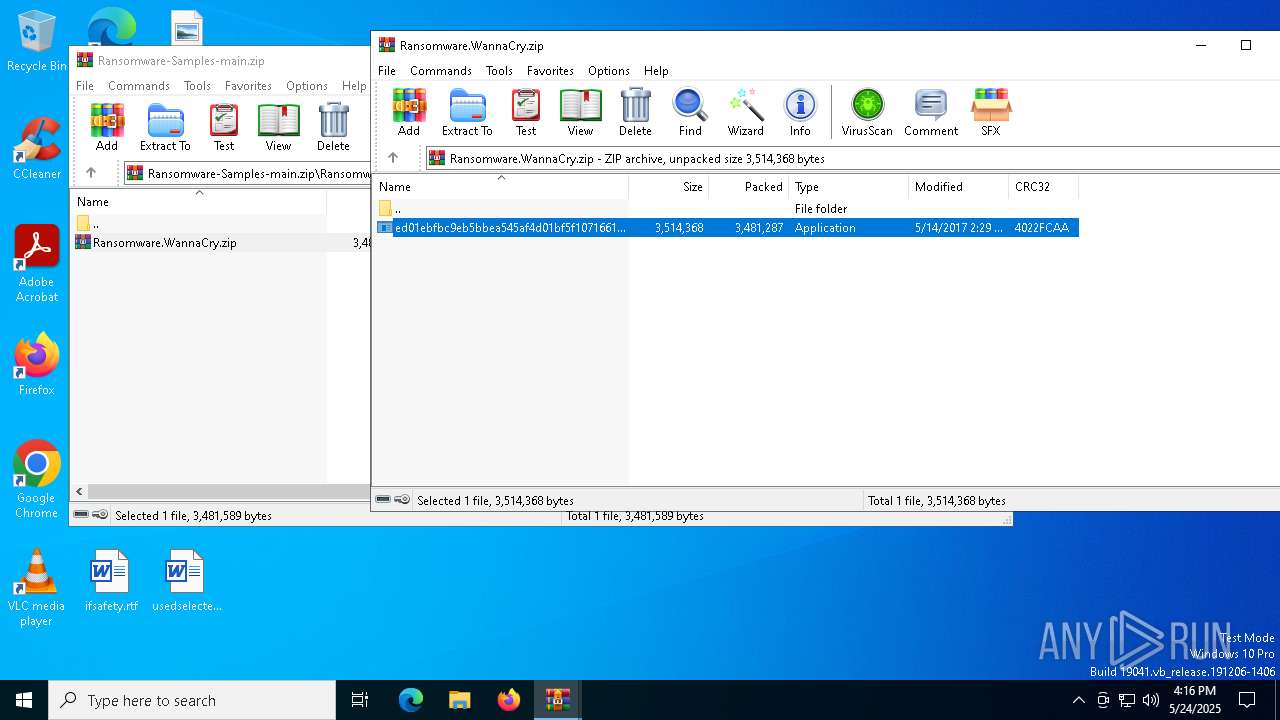This screenshot has width=1280, height=720.
Task: Click Application type cell
Action: (x=825, y=228)
